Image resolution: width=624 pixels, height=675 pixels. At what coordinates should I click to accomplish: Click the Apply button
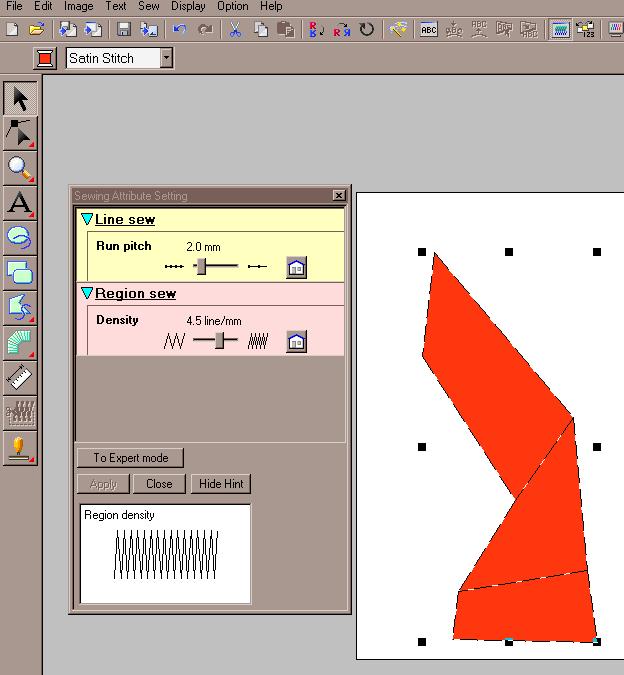pyautogui.click(x=103, y=484)
